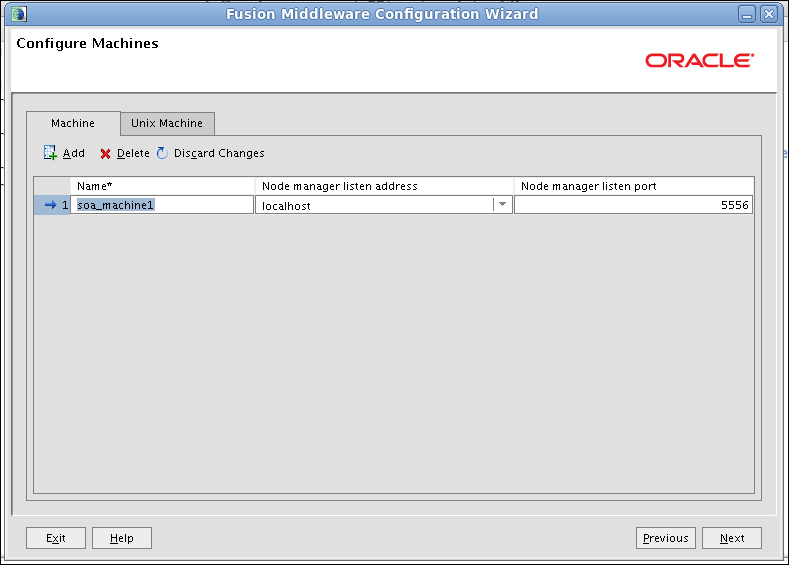Image resolution: width=789 pixels, height=565 pixels.
Task: Minimize the Configuration Wizard window
Action: [x=747, y=14]
